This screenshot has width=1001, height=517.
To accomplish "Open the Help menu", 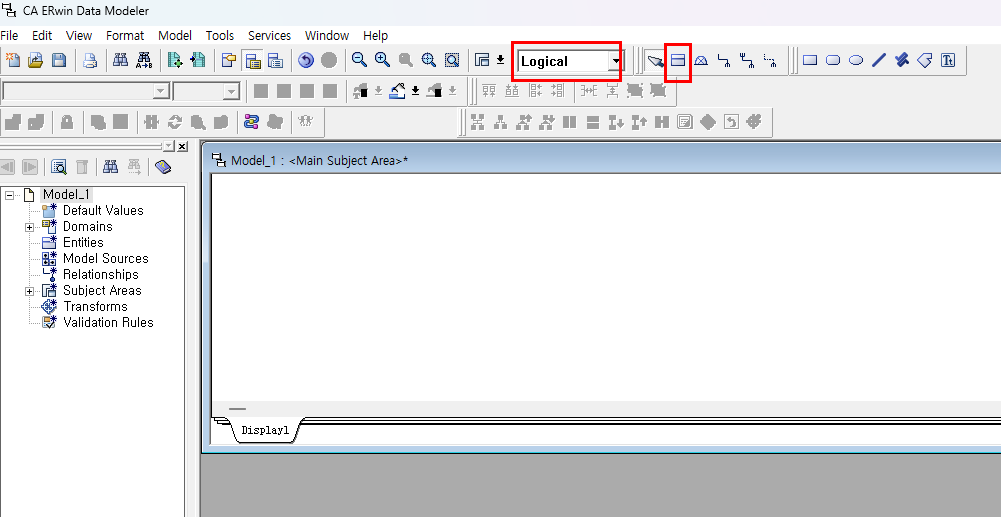I will coord(375,36).
